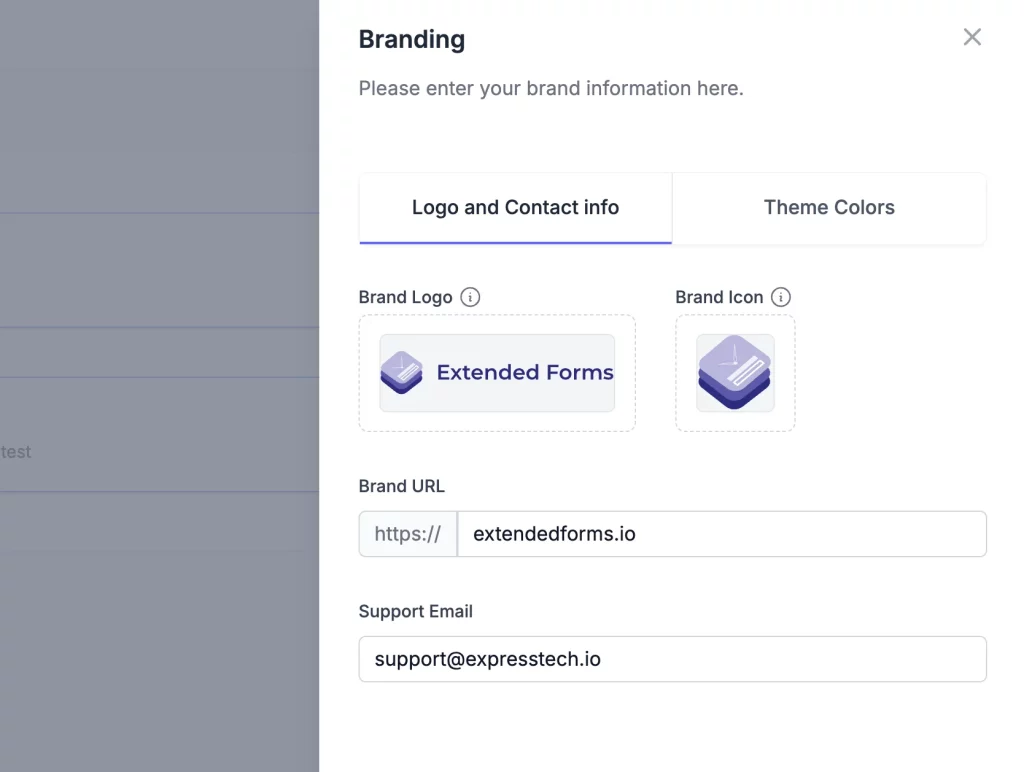Click the Branding panel heading
This screenshot has height=772, width=1024.
point(411,39)
